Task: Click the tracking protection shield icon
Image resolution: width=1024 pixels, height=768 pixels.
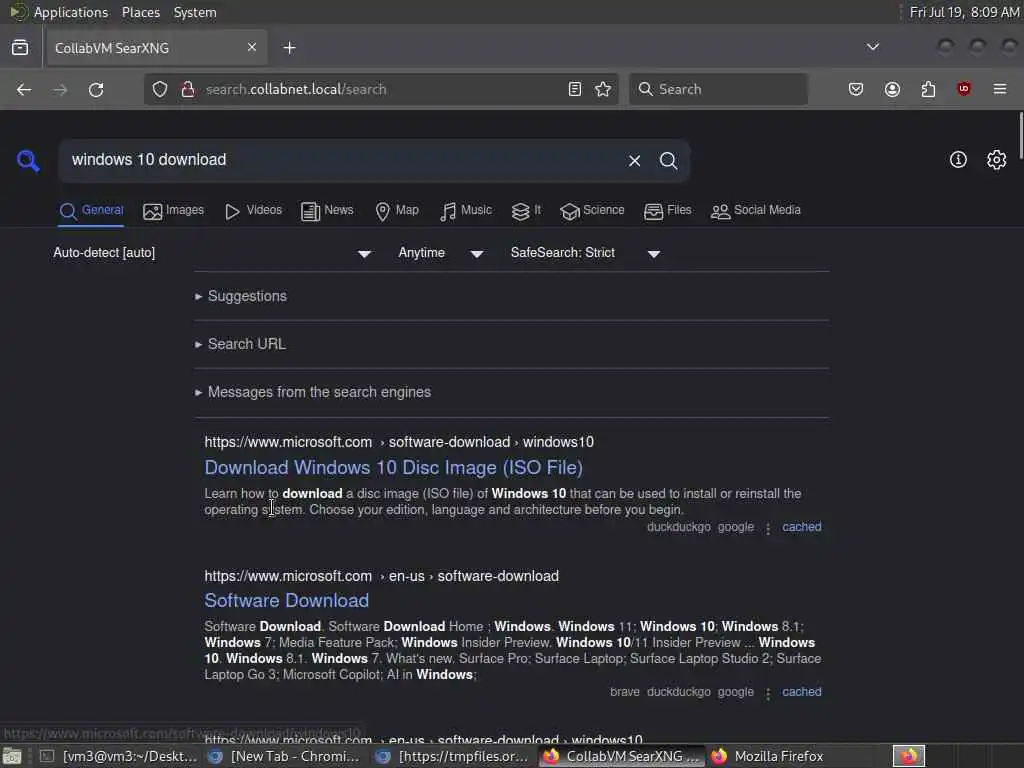Action: coord(160,89)
